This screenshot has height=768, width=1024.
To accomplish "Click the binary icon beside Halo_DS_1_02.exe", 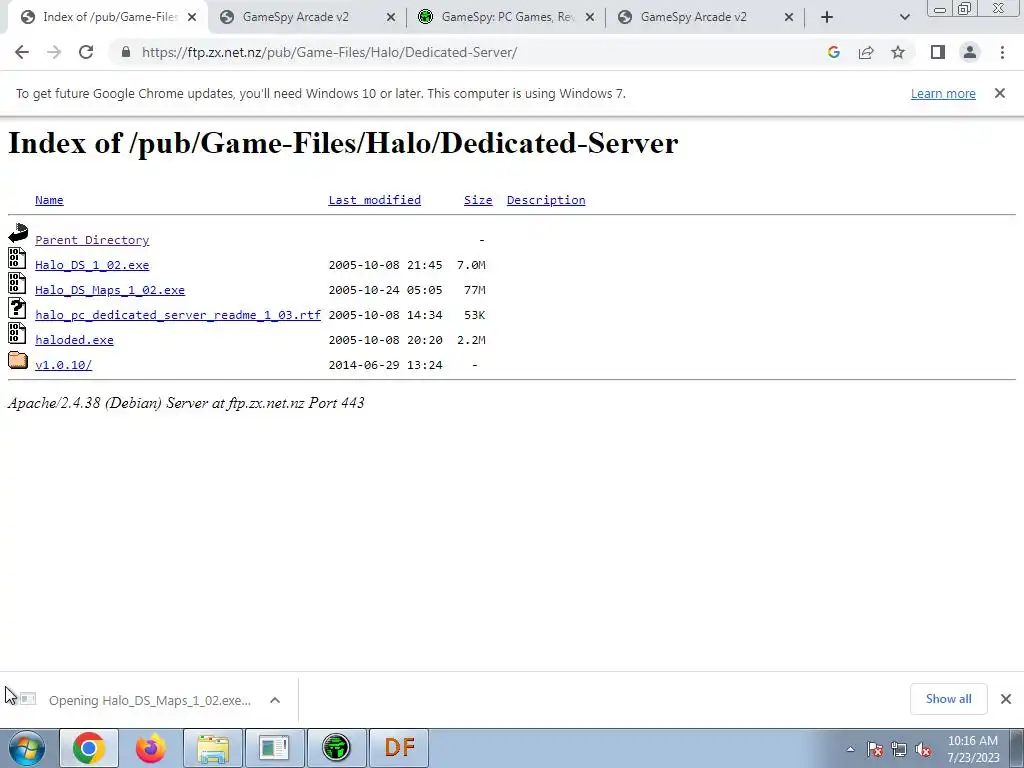I will point(18,258).
